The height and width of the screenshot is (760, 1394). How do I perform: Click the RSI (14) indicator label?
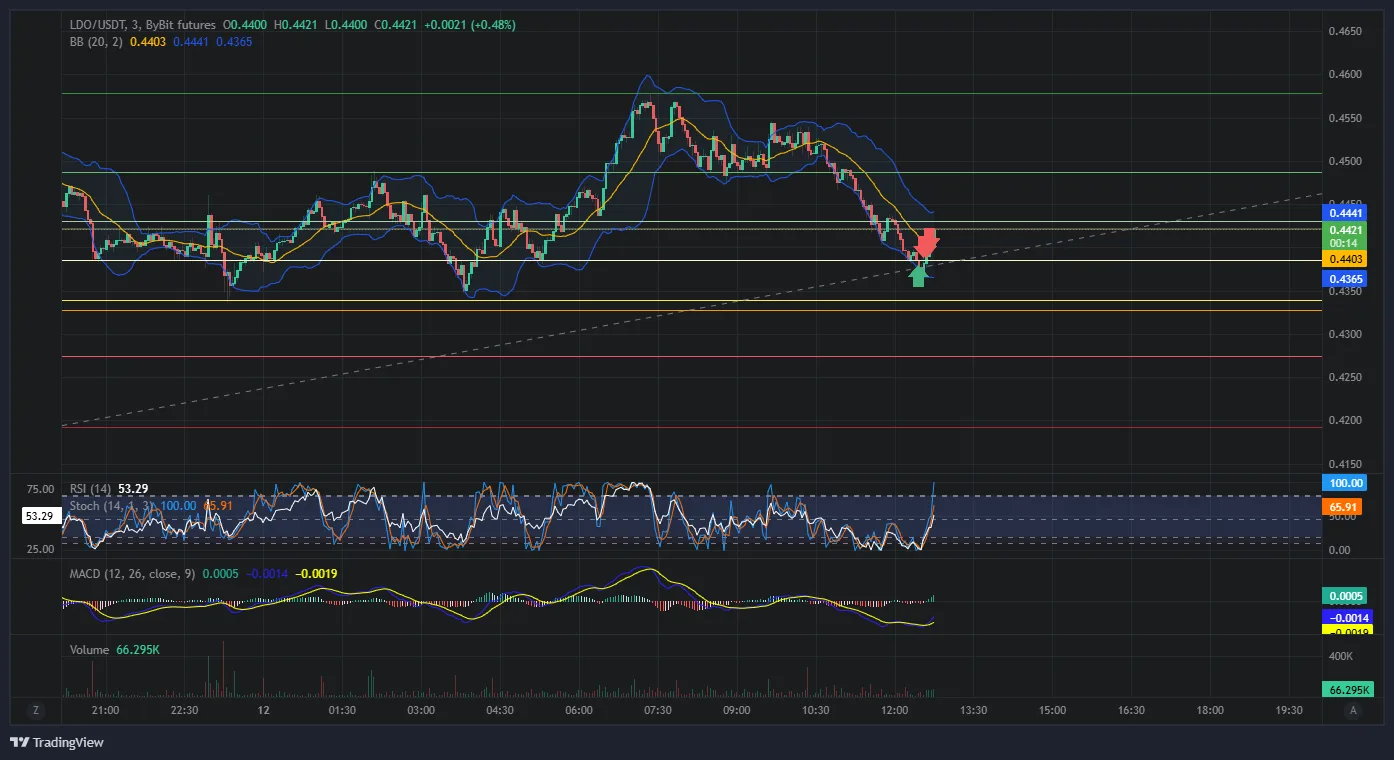(x=90, y=489)
